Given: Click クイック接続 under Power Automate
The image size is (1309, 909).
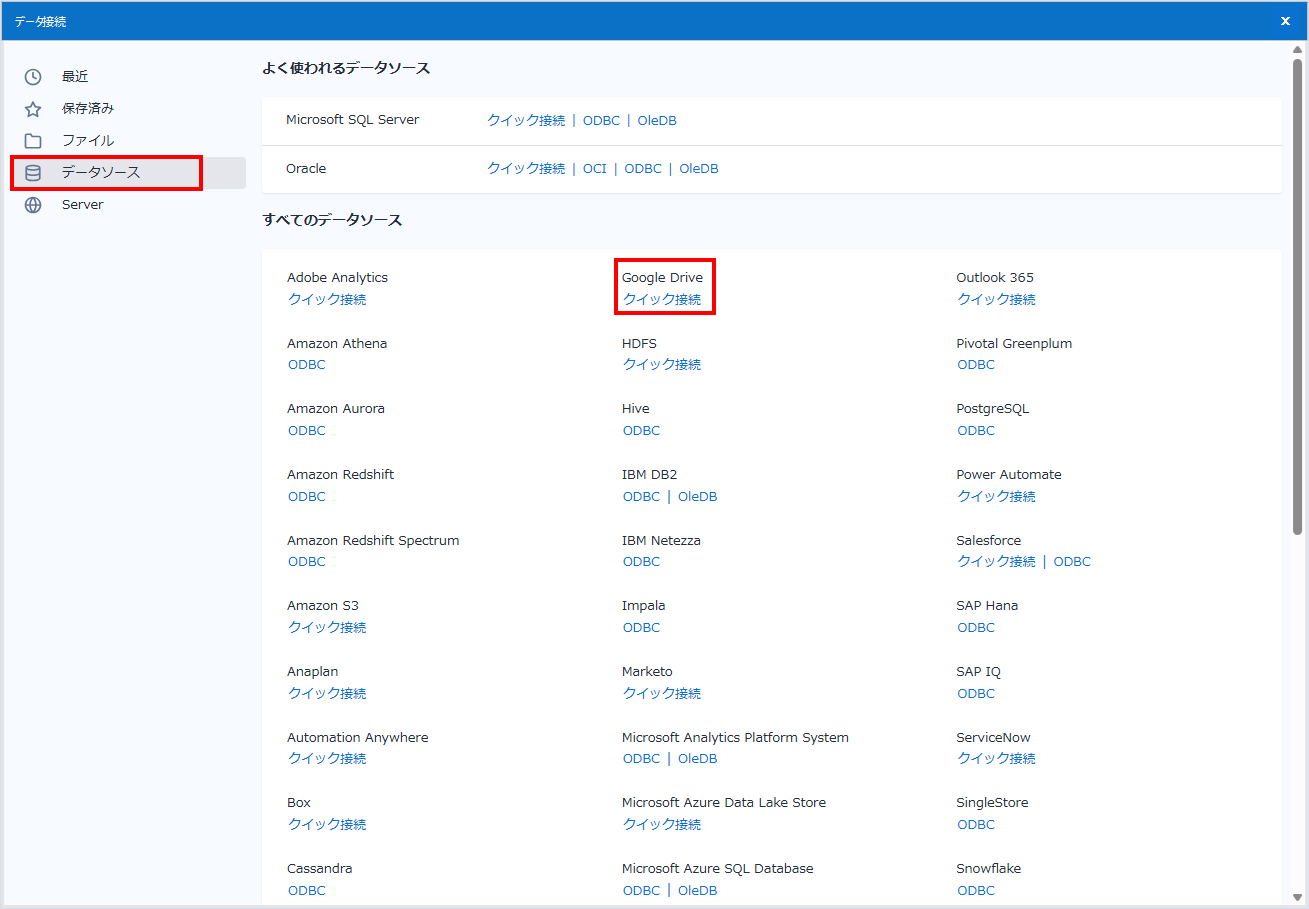Looking at the screenshot, I should 996,497.
